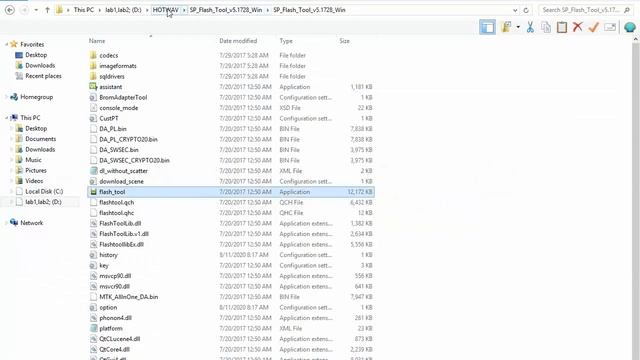Sort by Date modified column
Image resolution: width=640 pixels, height=360 pixels.
click(x=238, y=41)
